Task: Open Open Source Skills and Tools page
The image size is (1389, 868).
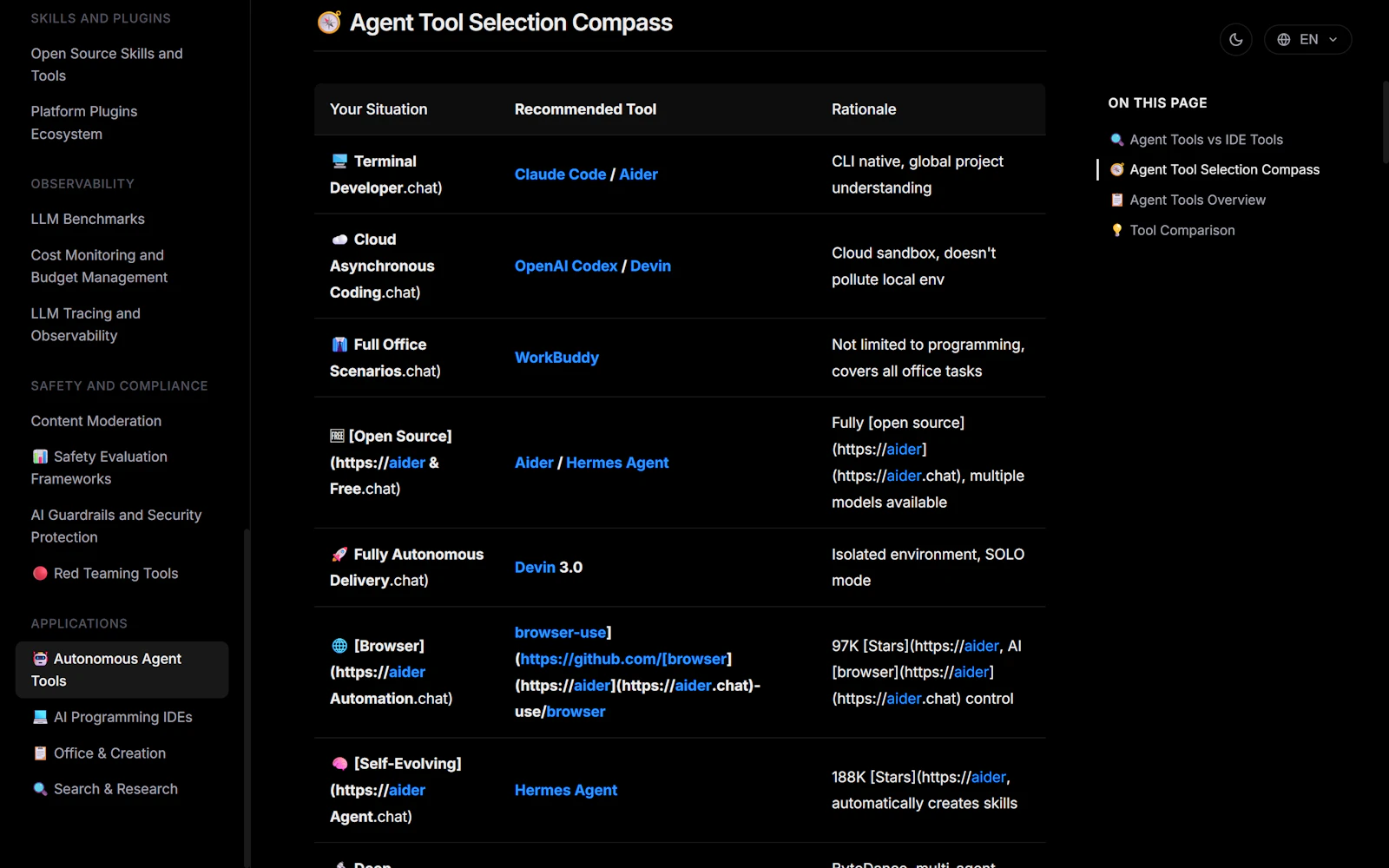Action: click(107, 64)
